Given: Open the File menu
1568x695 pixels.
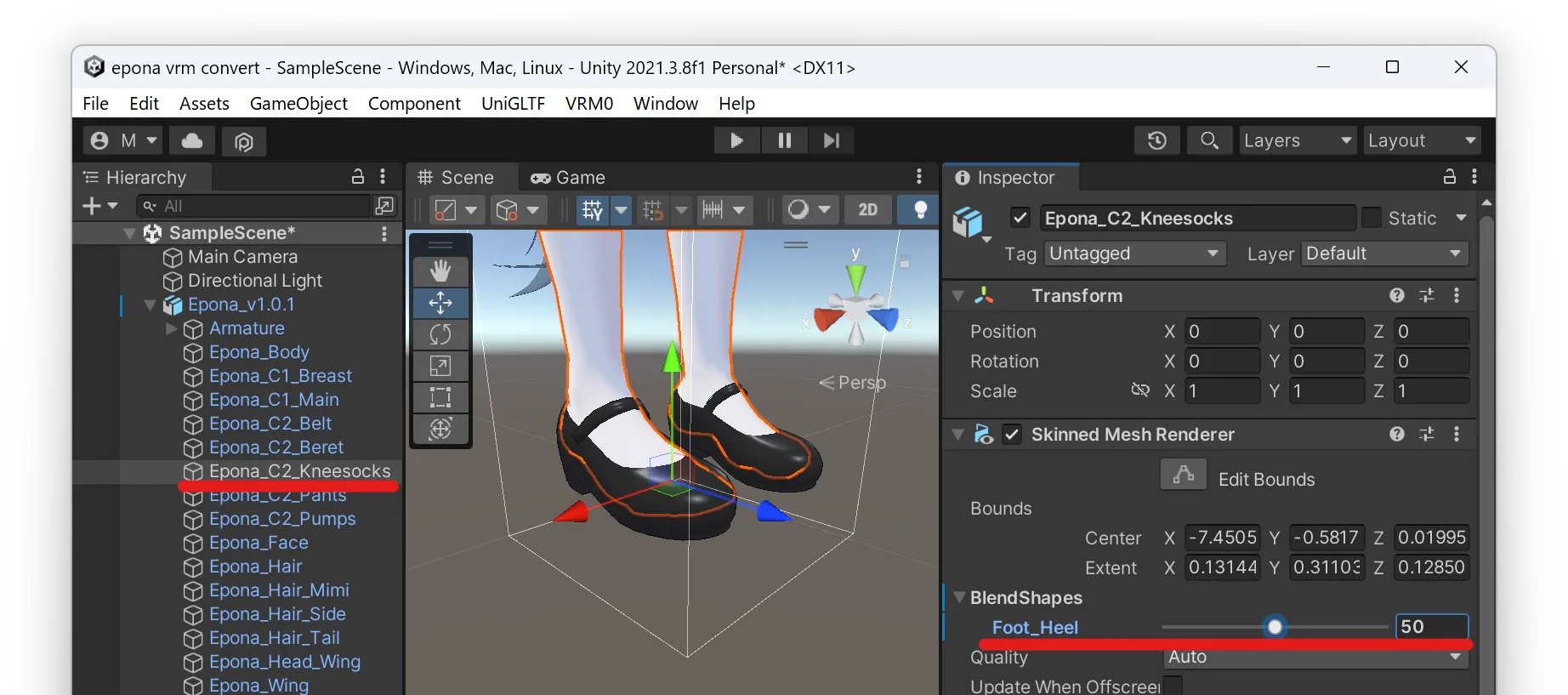Looking at the screenshot, I should (x=96, y=103).
